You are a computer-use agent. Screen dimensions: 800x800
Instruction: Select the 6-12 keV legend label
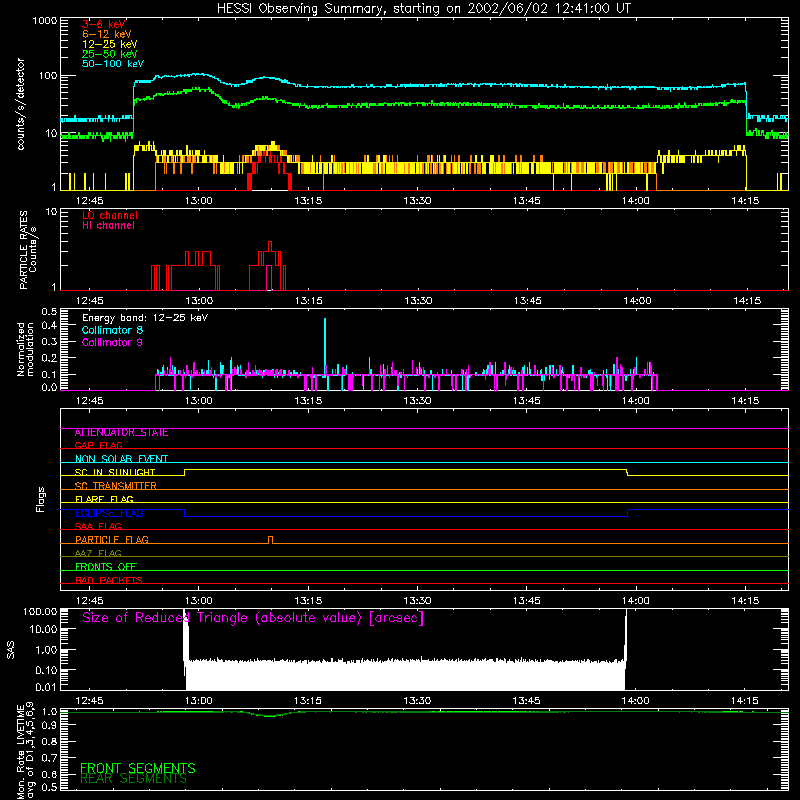point(107,34)
